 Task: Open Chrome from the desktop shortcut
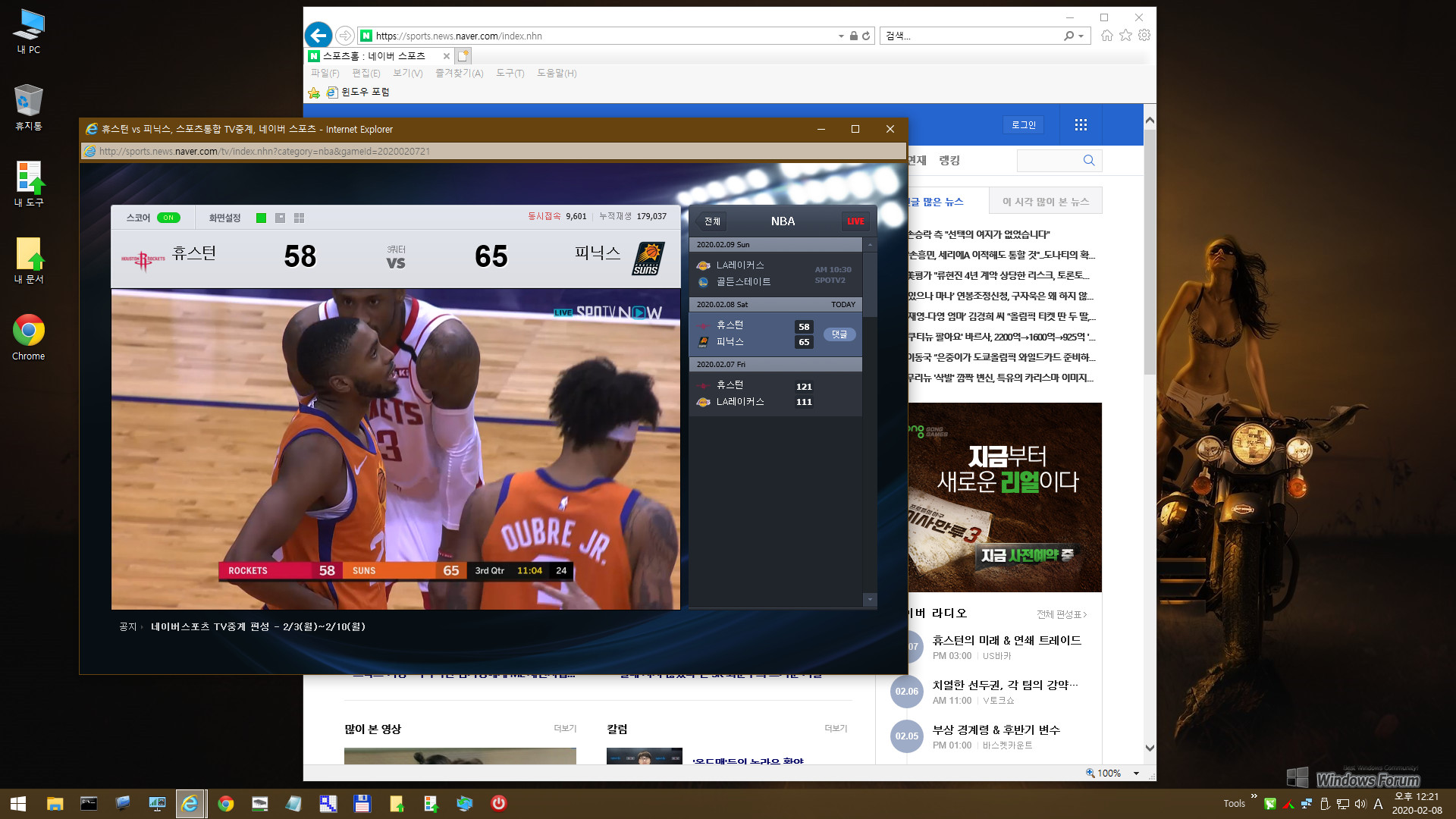[x=28, y=337]
